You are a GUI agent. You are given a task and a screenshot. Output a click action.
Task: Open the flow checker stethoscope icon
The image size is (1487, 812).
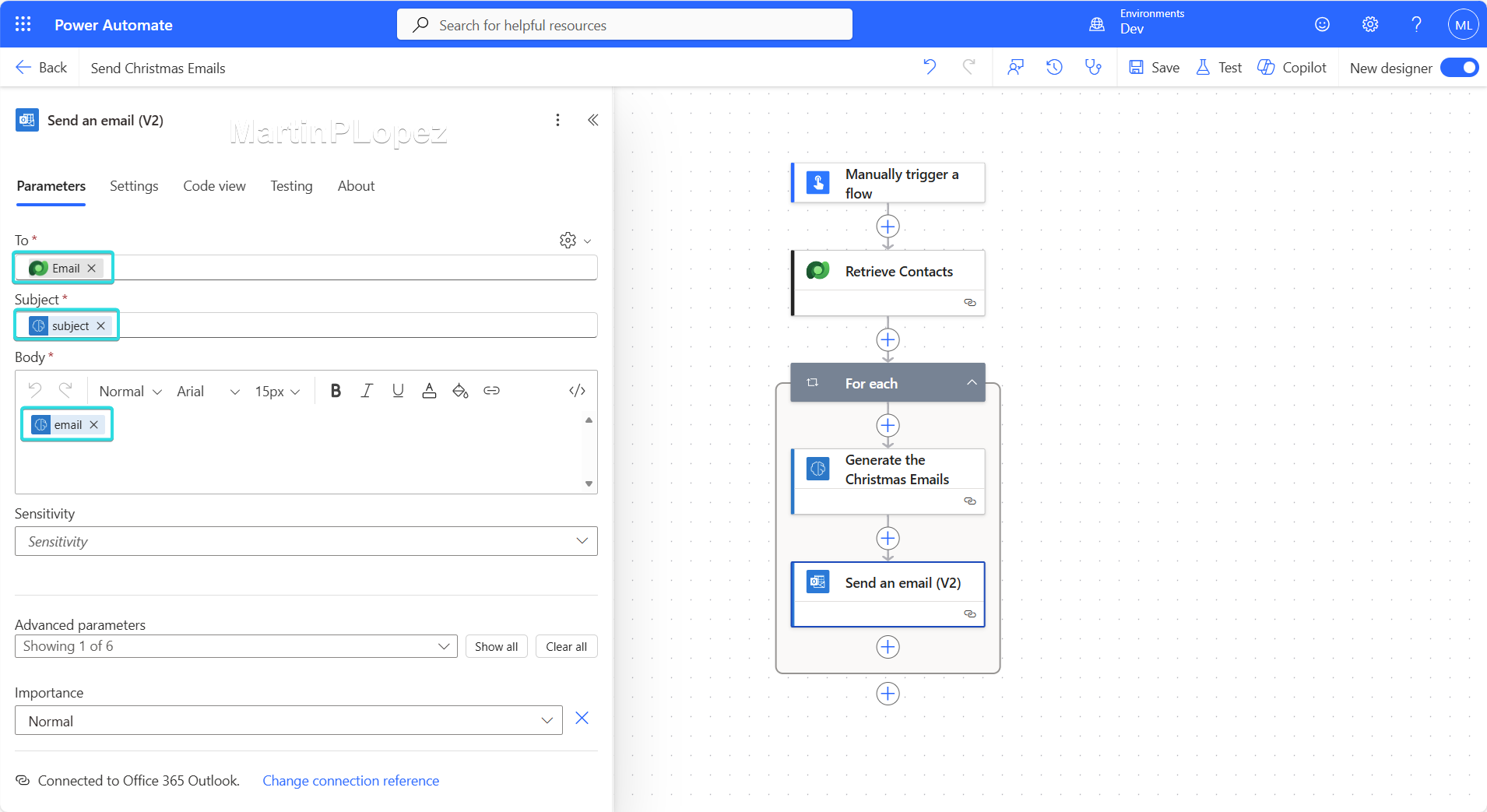pos(1093,68)
